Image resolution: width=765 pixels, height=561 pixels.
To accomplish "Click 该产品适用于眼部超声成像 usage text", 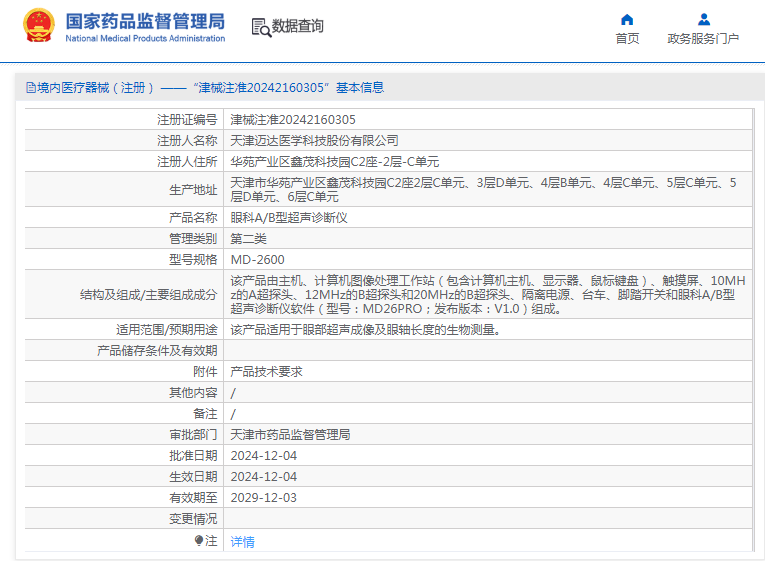I will coord(366,330).
